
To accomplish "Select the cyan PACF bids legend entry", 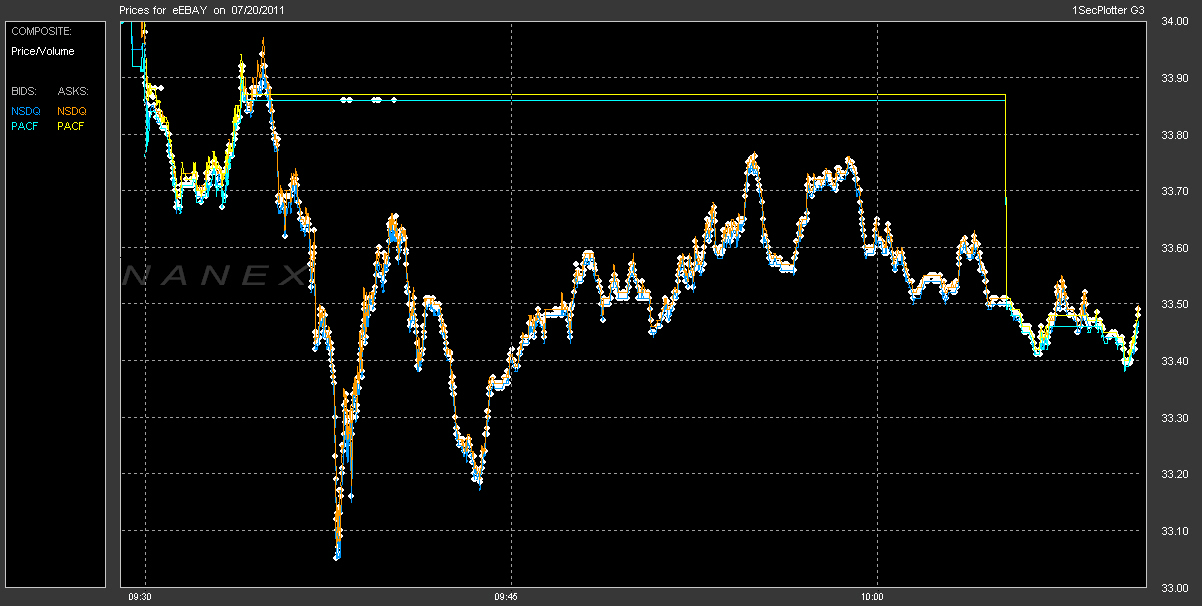I will point(25,127).
